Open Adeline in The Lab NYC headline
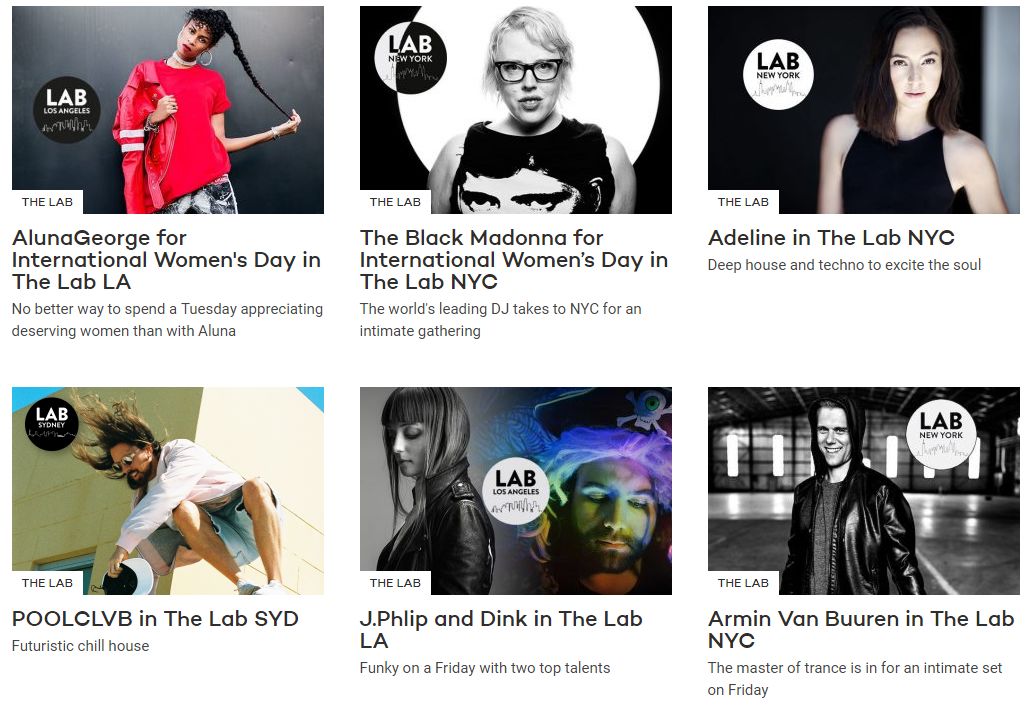Image resolution: width=1032 pixels, height=712 pixels. (831, 238)
